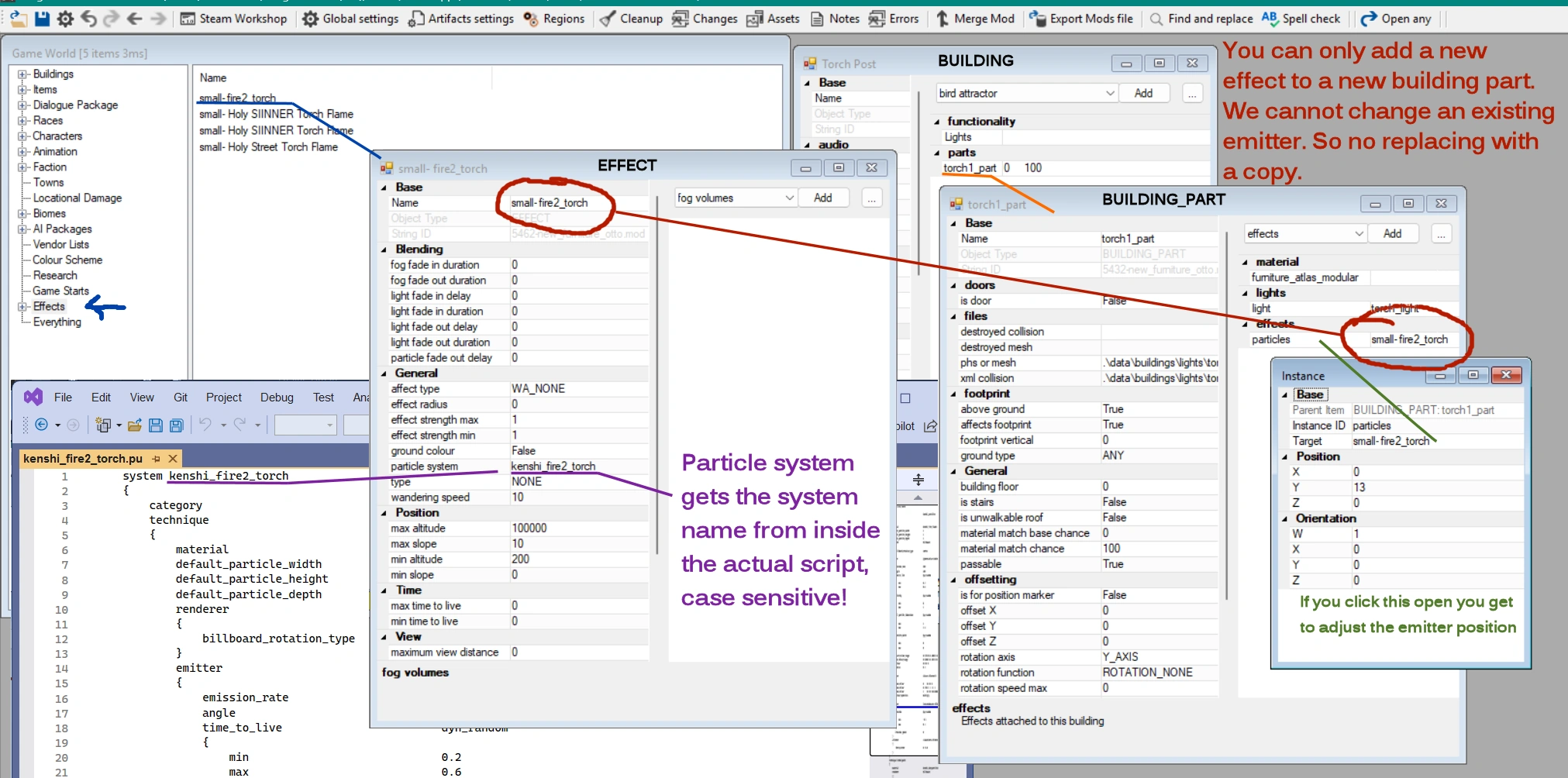Click the Visual Studio logo icon
The height and width of the screenshot is (778, 1568).
tap(33, 397)
